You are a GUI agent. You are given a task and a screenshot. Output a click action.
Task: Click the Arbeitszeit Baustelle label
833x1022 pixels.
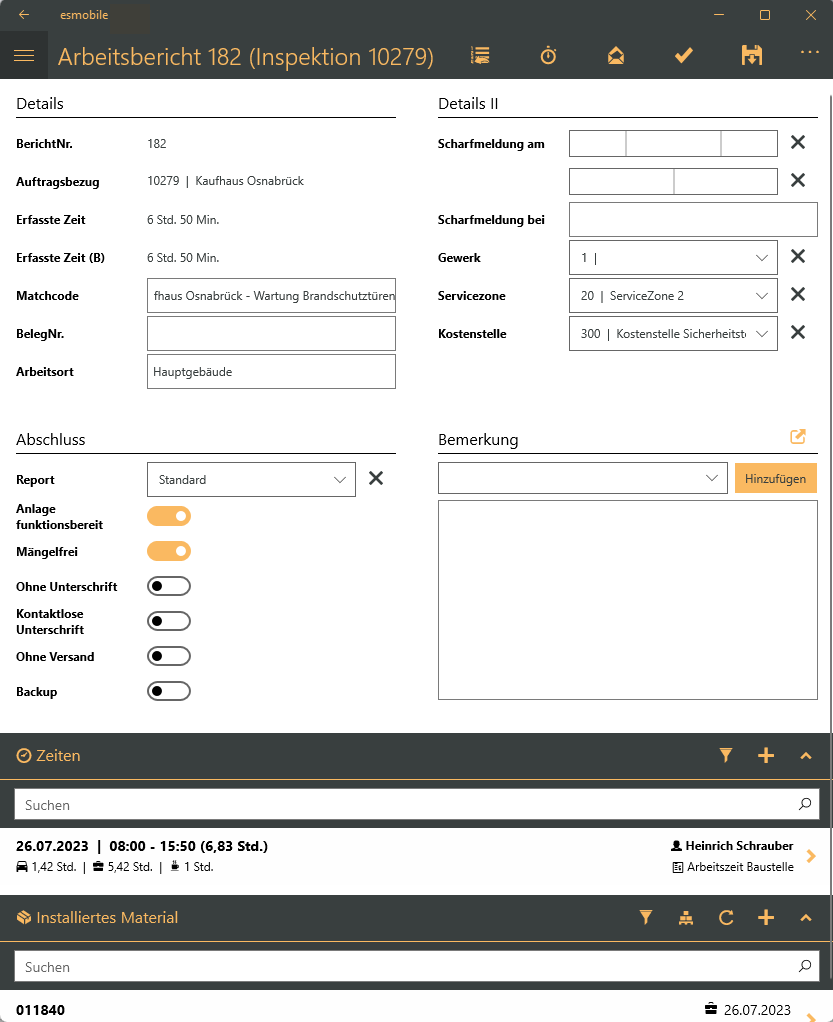point(740,867)
